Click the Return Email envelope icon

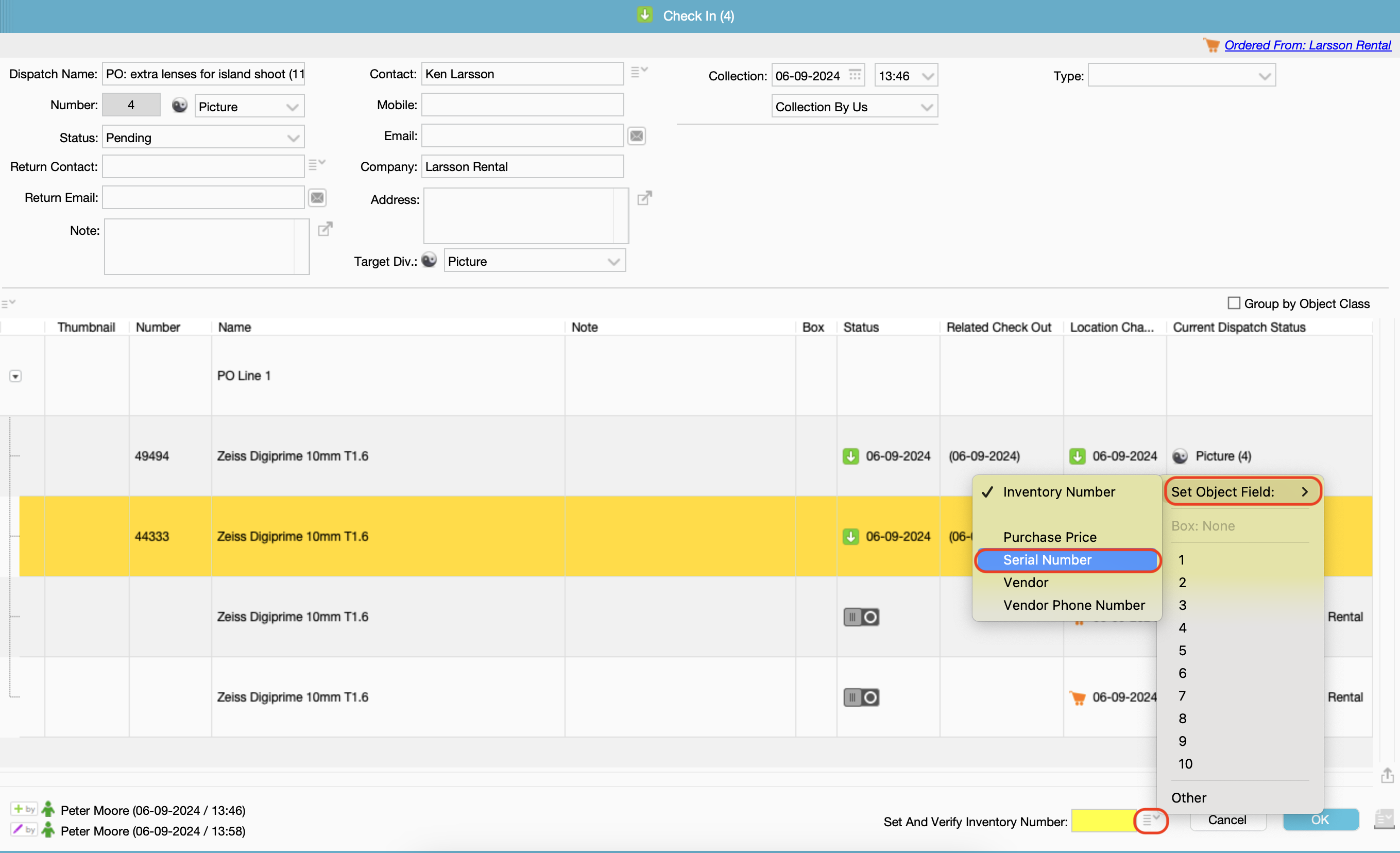317,198
